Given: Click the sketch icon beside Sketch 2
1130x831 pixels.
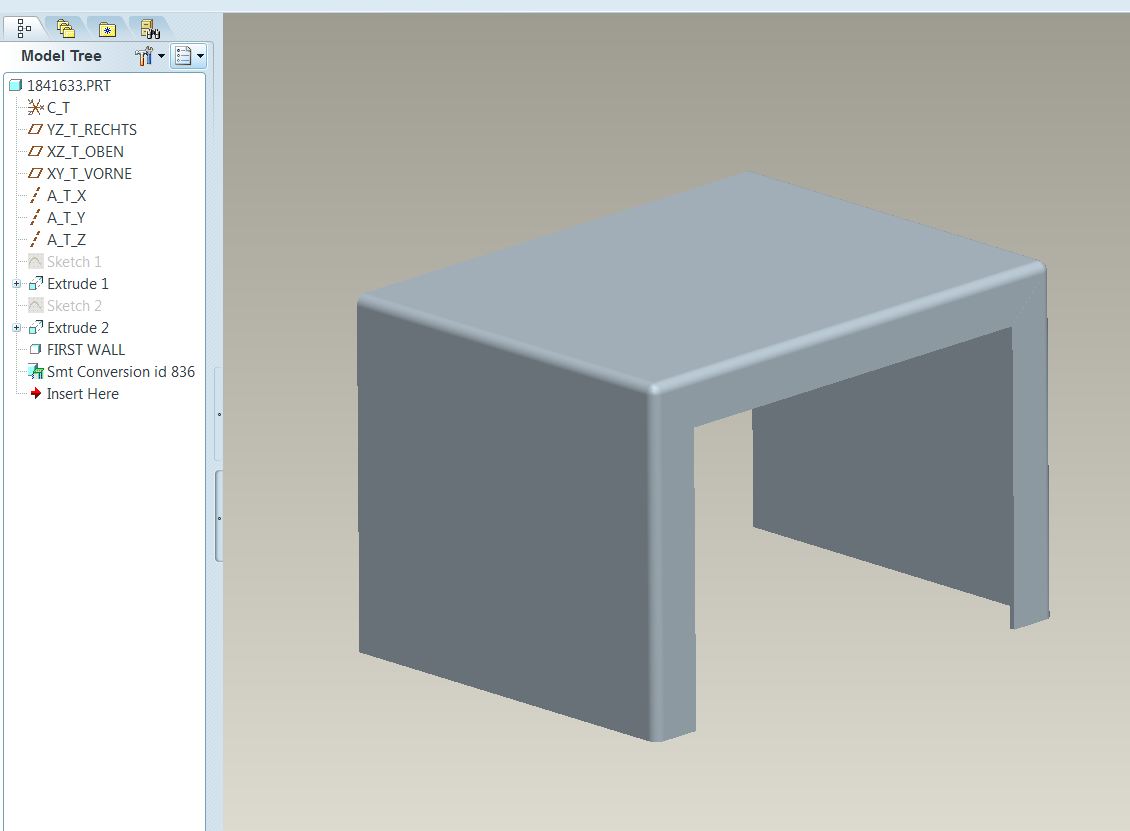Looking at the screenshot, I should [35, 306].
